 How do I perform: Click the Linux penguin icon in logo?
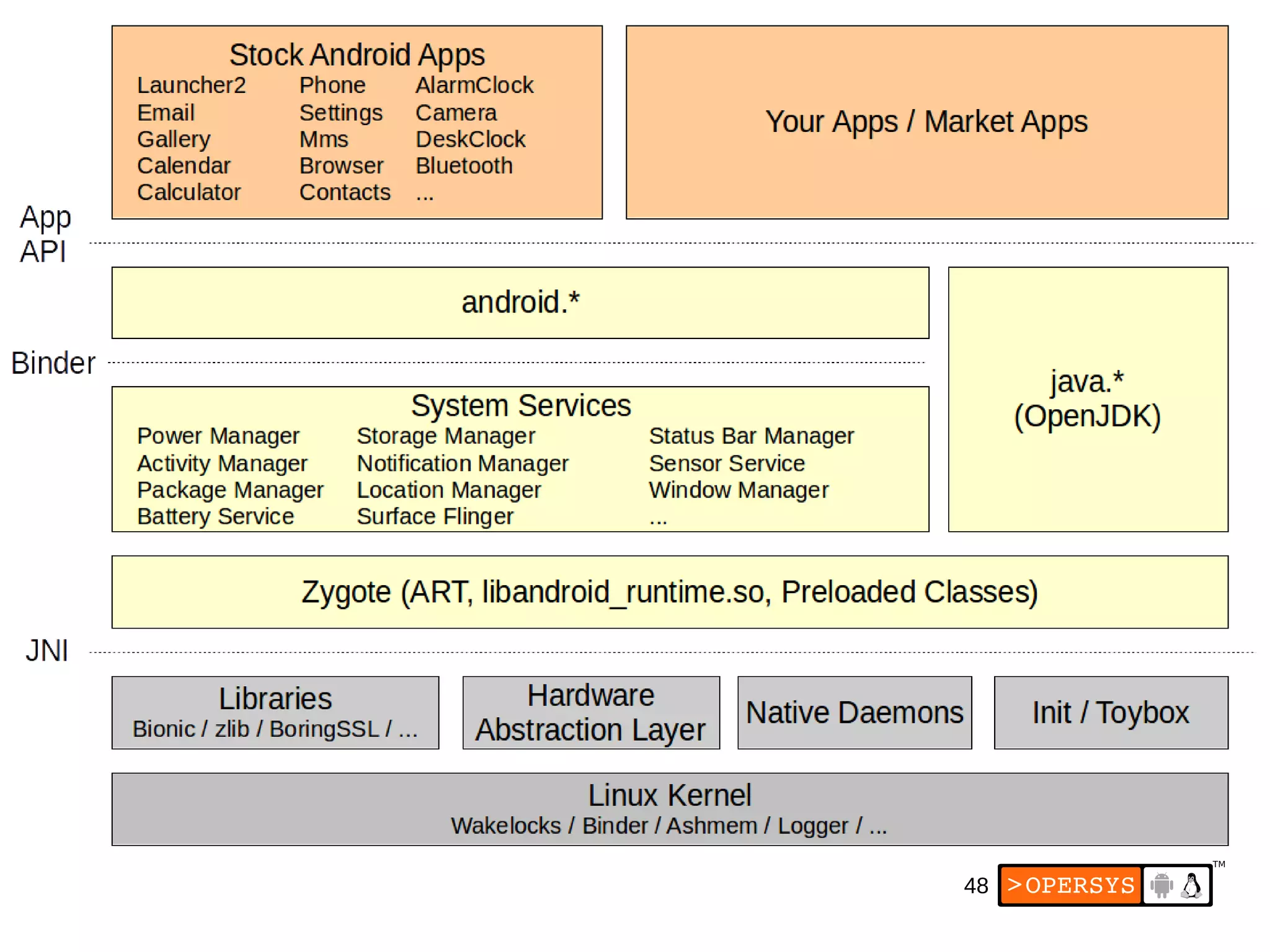[x=1191, y=885]
